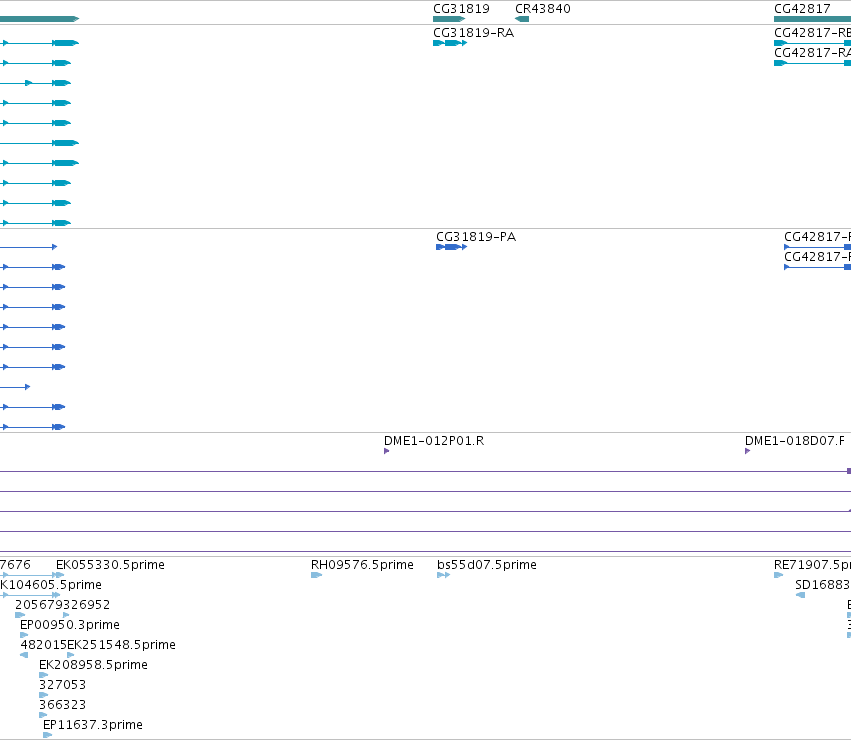Image resolution: width=851 pixels, height=740 pixels.
Task: Select the arrow marker under DME1-018D07.F
Action: tap(747, 451)
